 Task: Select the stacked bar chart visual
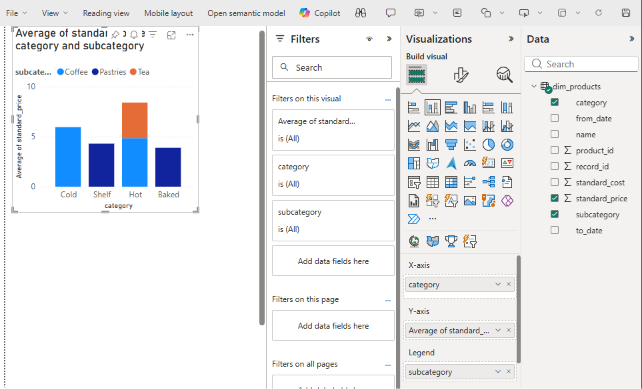click(414, 108)
